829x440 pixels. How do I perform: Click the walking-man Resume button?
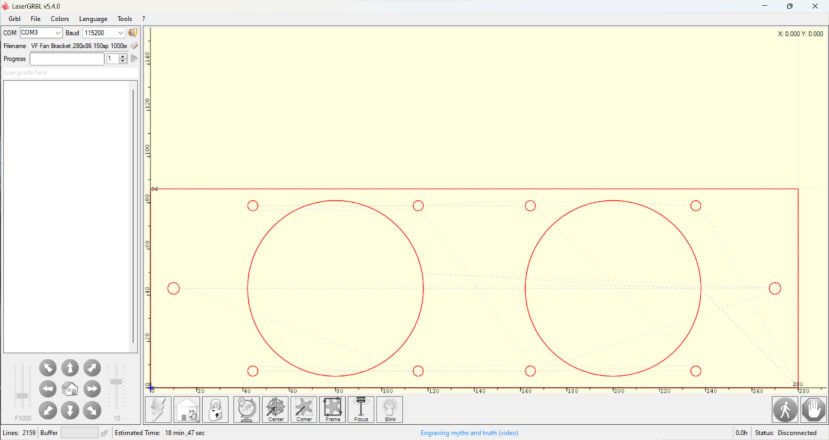tap(785, 409)
